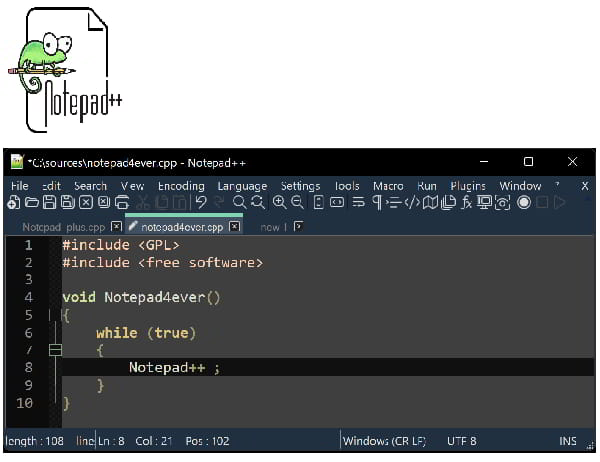The height and width of the screenshot is (462, 600).
Task: Start macro recording with the record circle
Action: click(x=524, y=202)
